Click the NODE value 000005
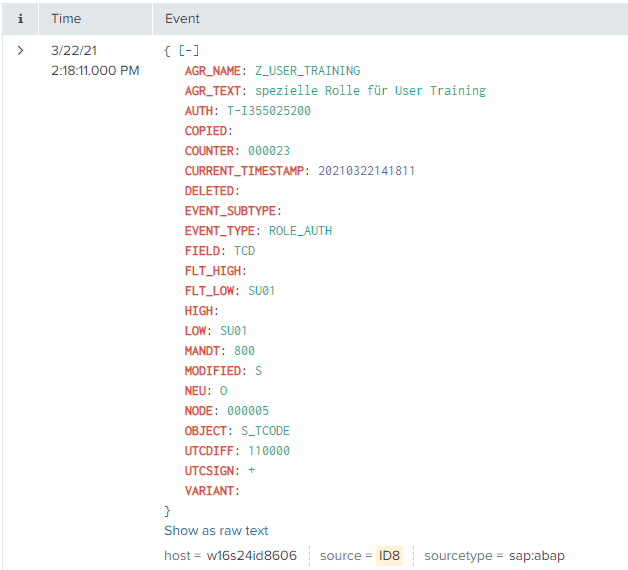Image resolution: width=628 pixels, height=570 pixels. tap(248, 411)
